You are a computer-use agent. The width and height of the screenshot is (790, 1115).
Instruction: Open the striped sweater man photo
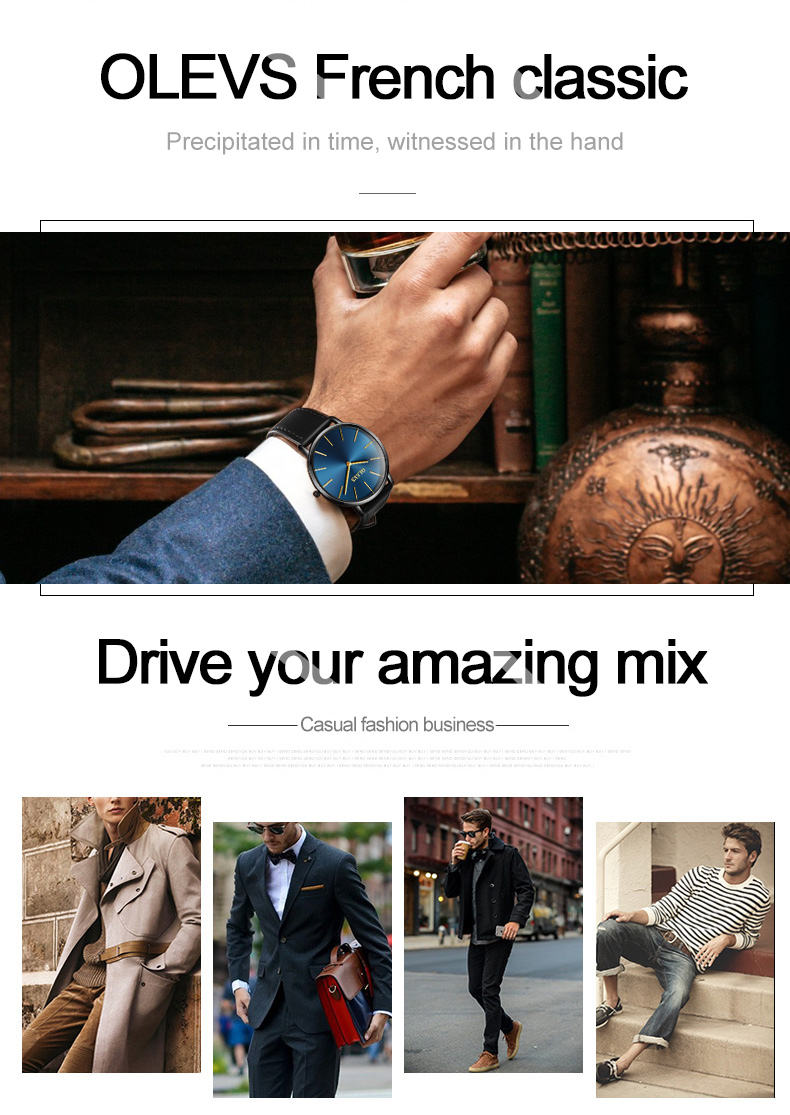pyautogui.click(x=685, y=960)
